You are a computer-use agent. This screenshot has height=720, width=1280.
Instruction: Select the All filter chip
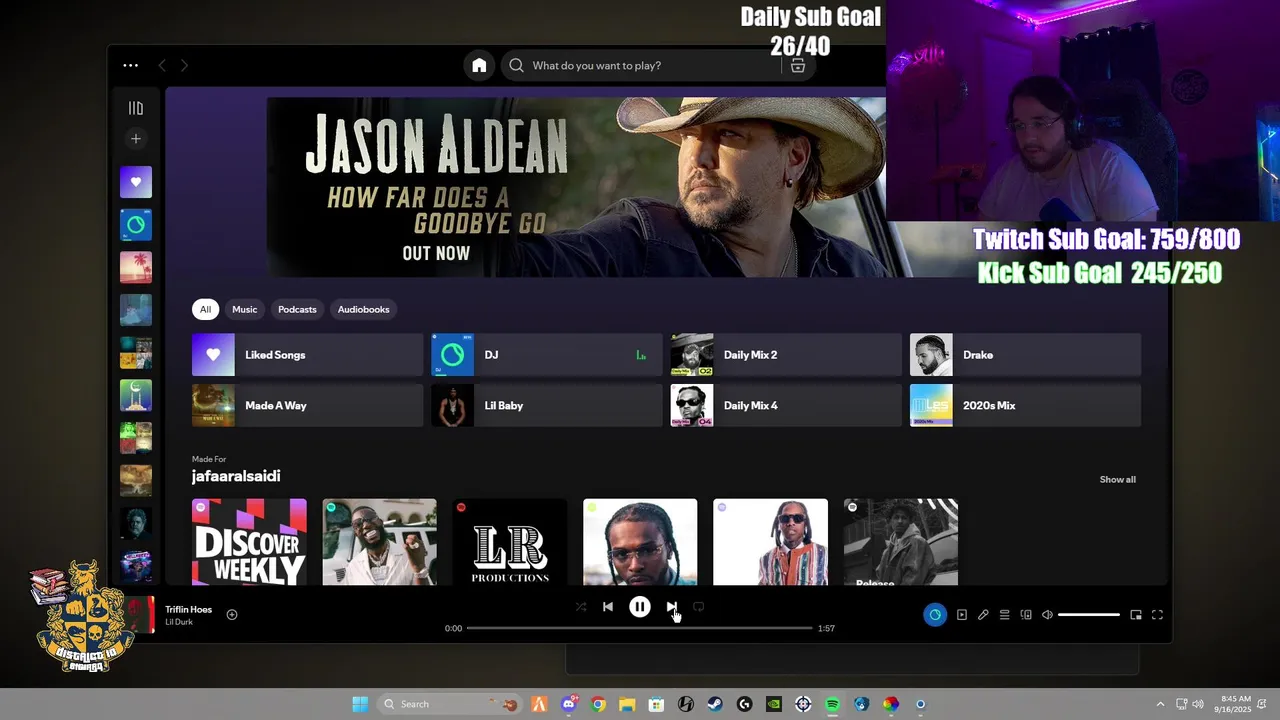pyautogui.click(x=205, y=309)
